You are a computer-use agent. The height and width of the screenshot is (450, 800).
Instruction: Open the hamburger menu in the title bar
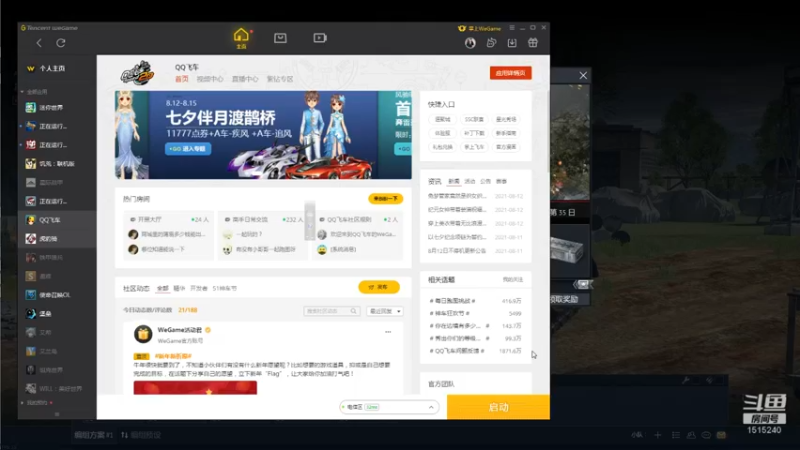click(512, 28)
